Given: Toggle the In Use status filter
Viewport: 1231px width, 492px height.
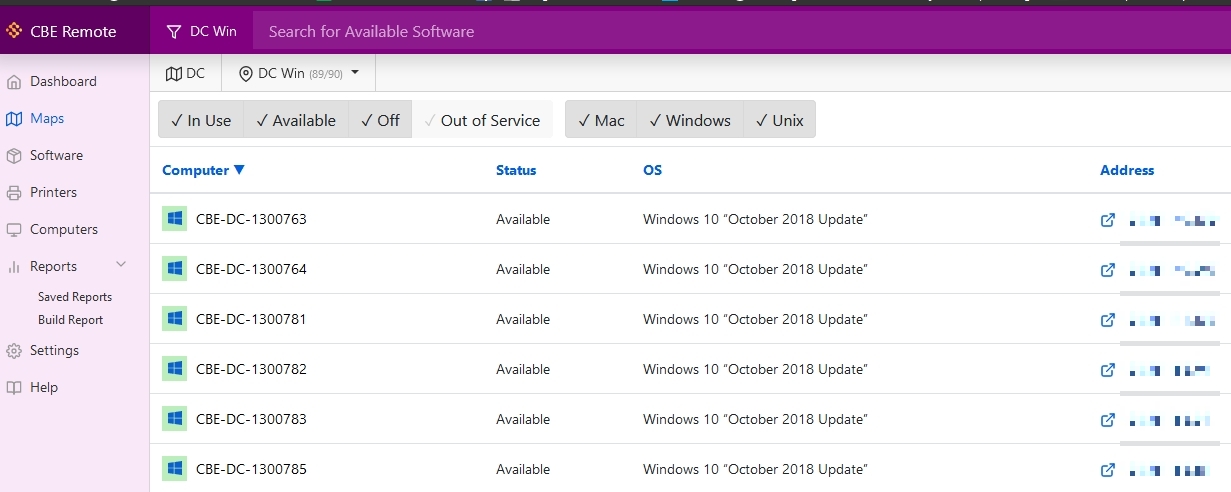Looking at the screenshot, I should tap(201, 120).
